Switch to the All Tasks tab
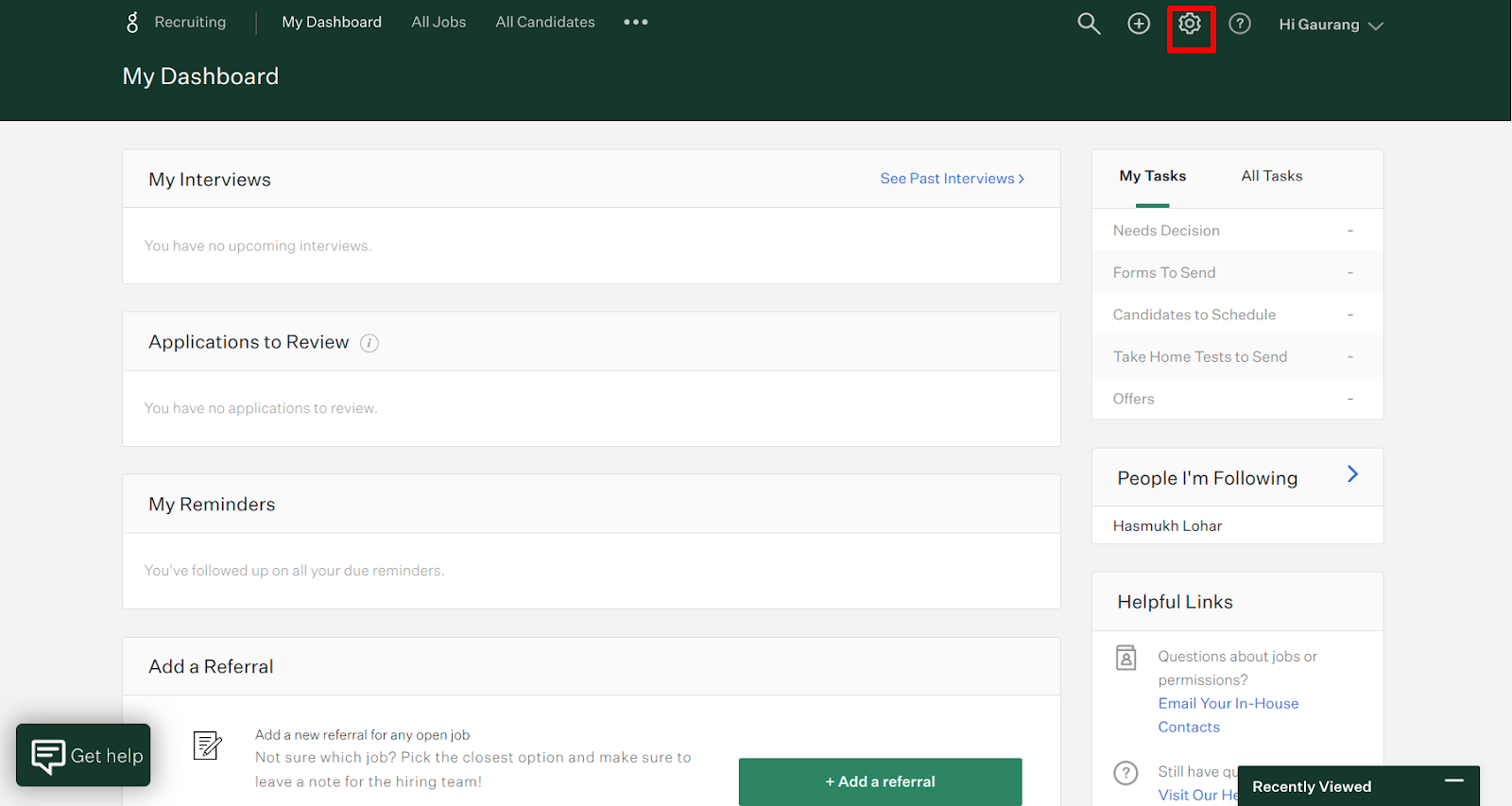The image size is (1512, 806). coord(1271,176)
